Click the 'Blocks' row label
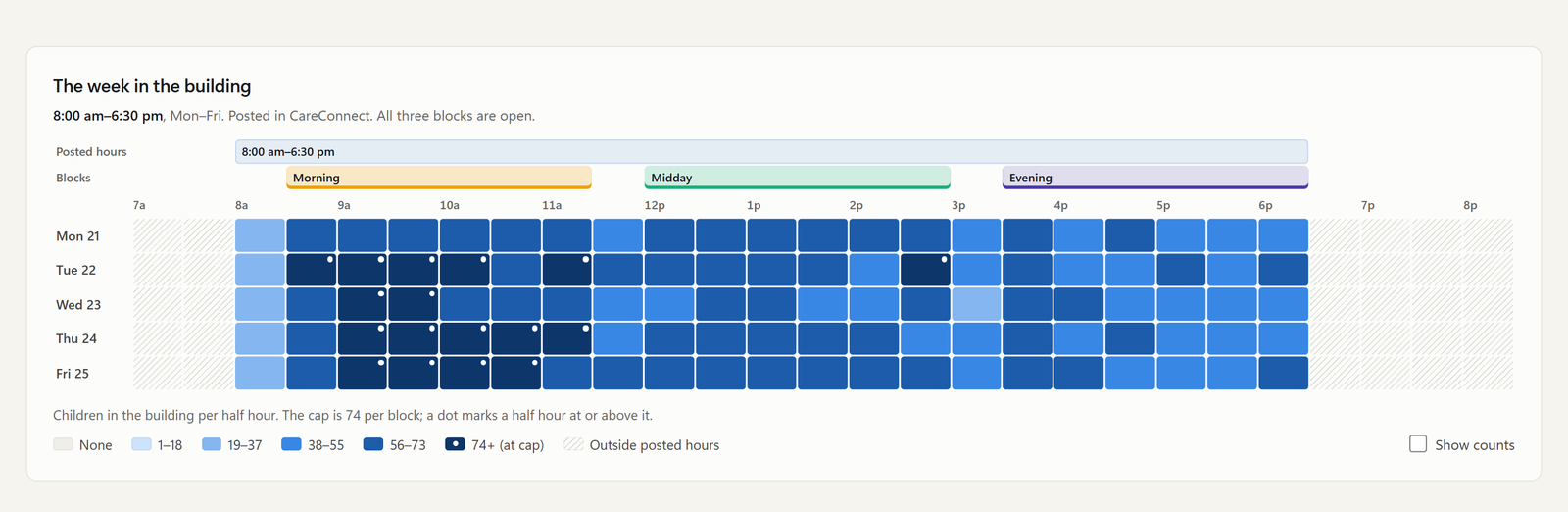The height and width of the screenshot is (512, 1568). (73, 178)
